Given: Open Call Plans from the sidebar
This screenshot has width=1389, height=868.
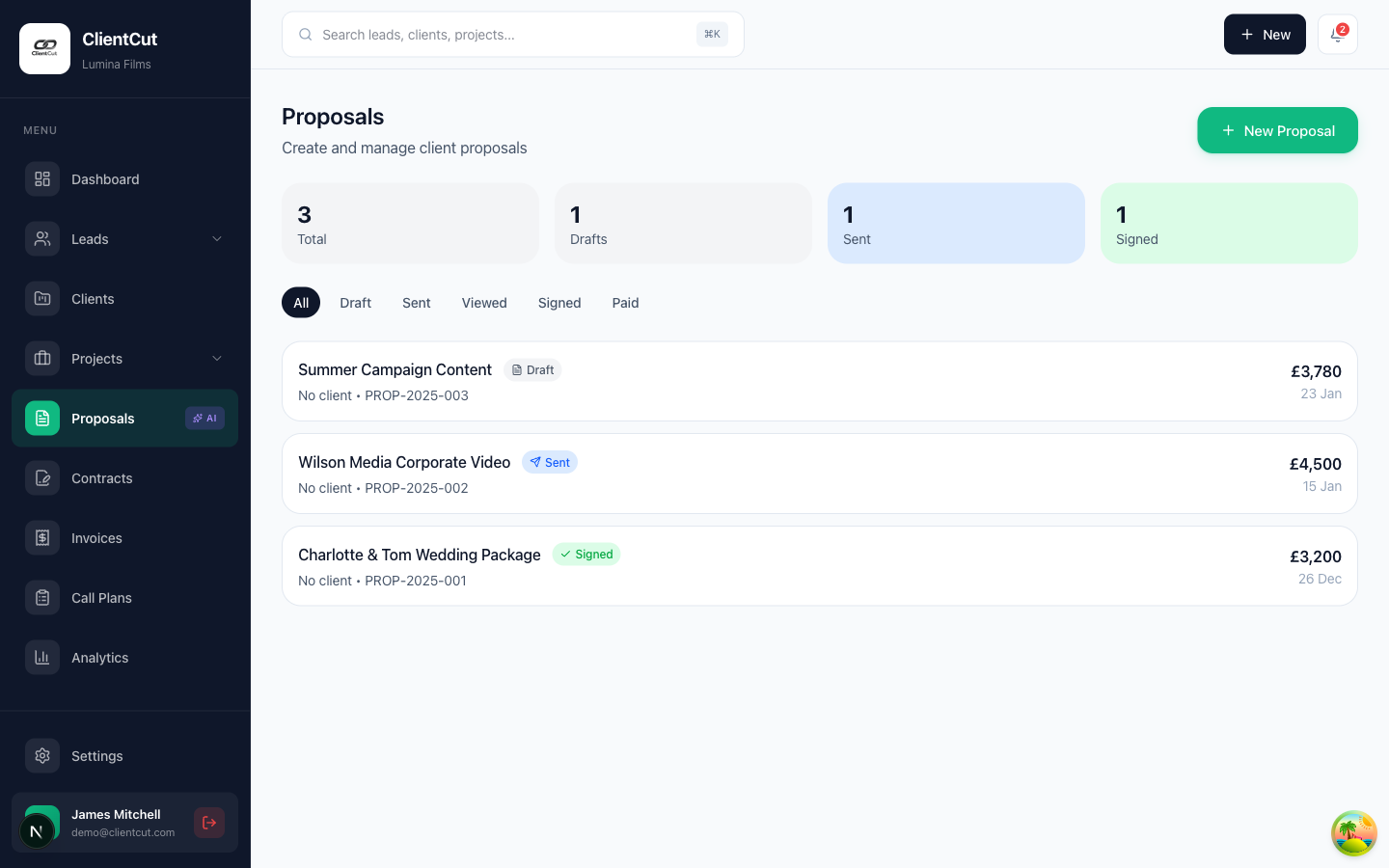Looking at the screenshot, I should [101, 598].
